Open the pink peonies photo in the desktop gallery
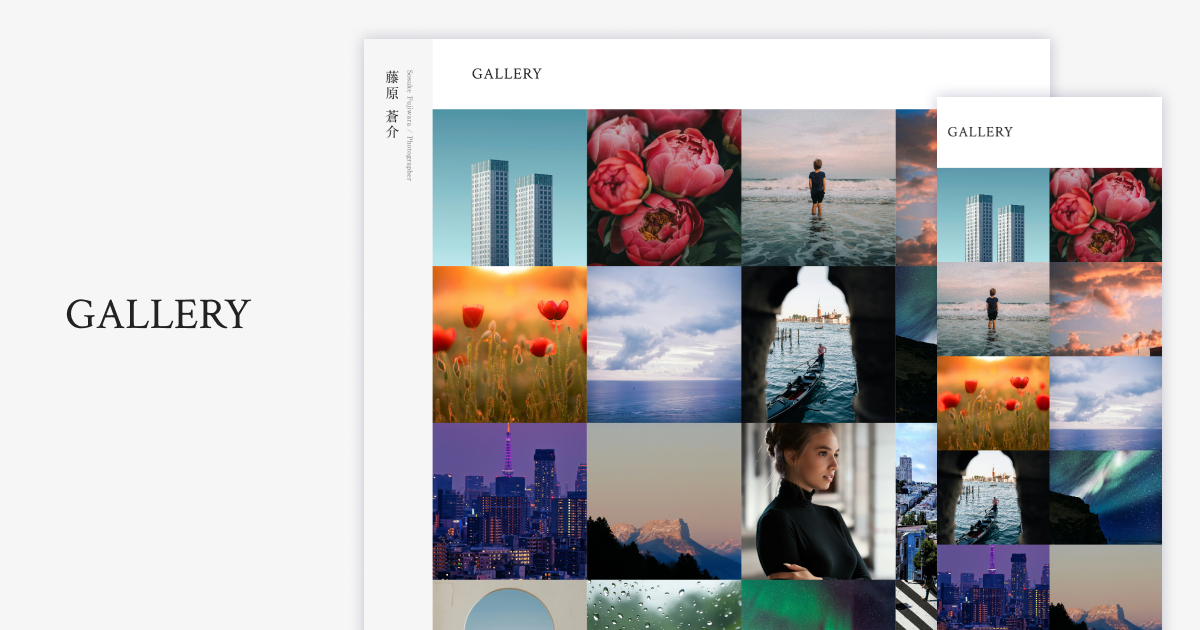 (664, 187)
